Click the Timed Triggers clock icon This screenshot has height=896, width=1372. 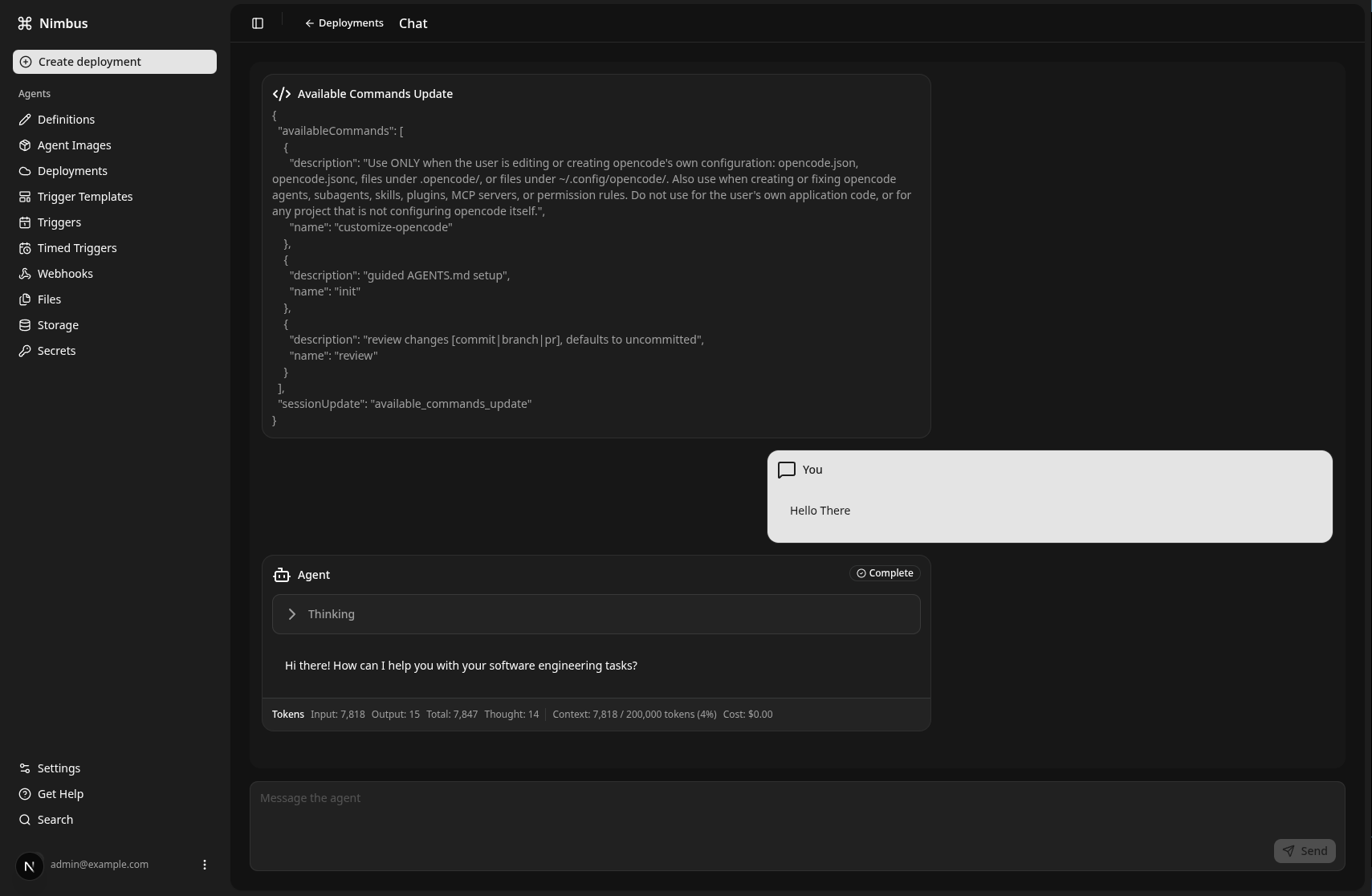[x=25, y=248]
